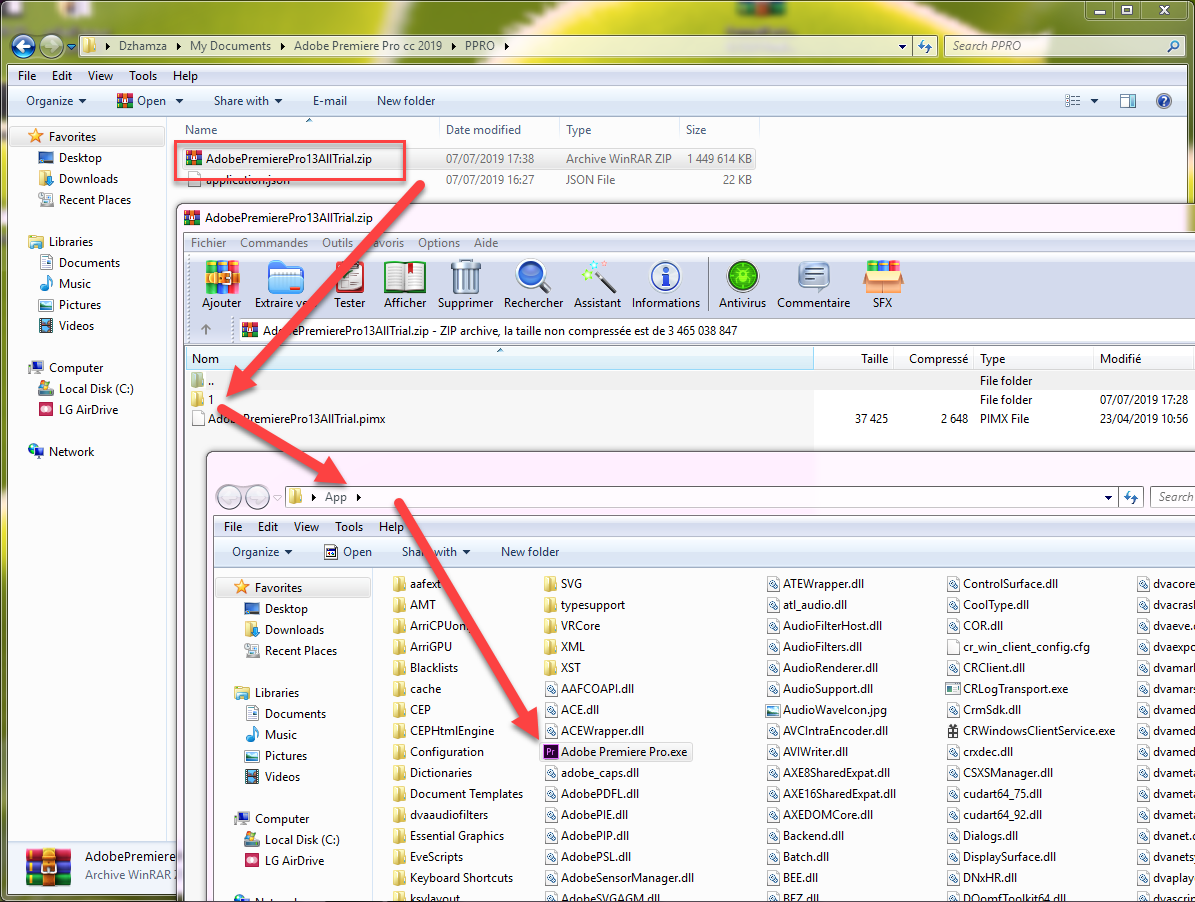
Task: Open the Fichier menu in WinRAR
Action: (209, 243)
